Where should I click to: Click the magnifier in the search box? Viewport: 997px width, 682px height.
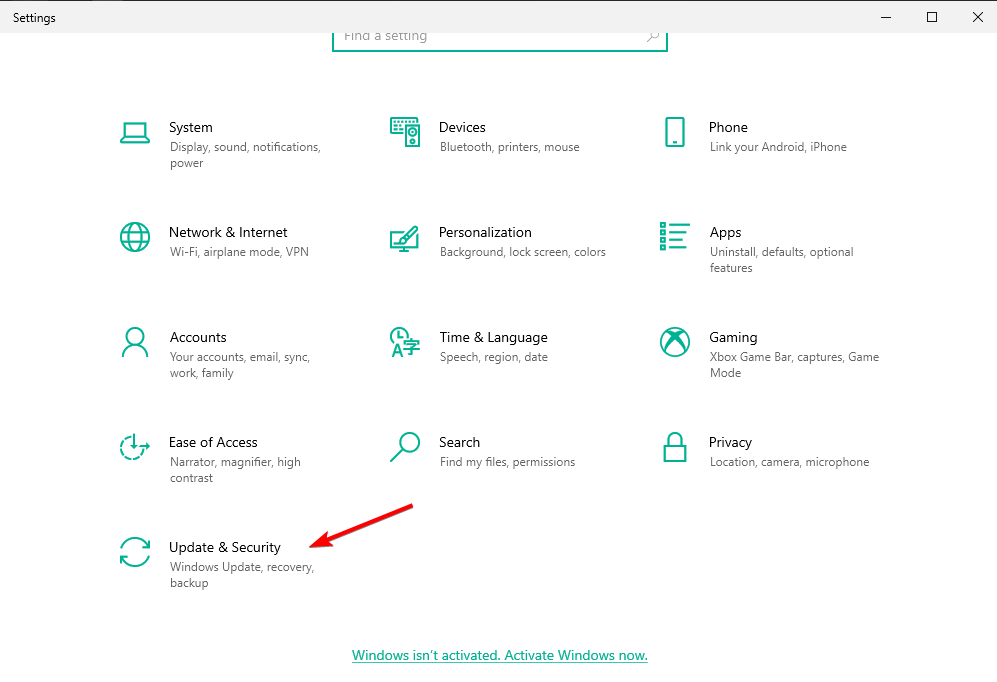pyautogui.click(x=652, y=37)
